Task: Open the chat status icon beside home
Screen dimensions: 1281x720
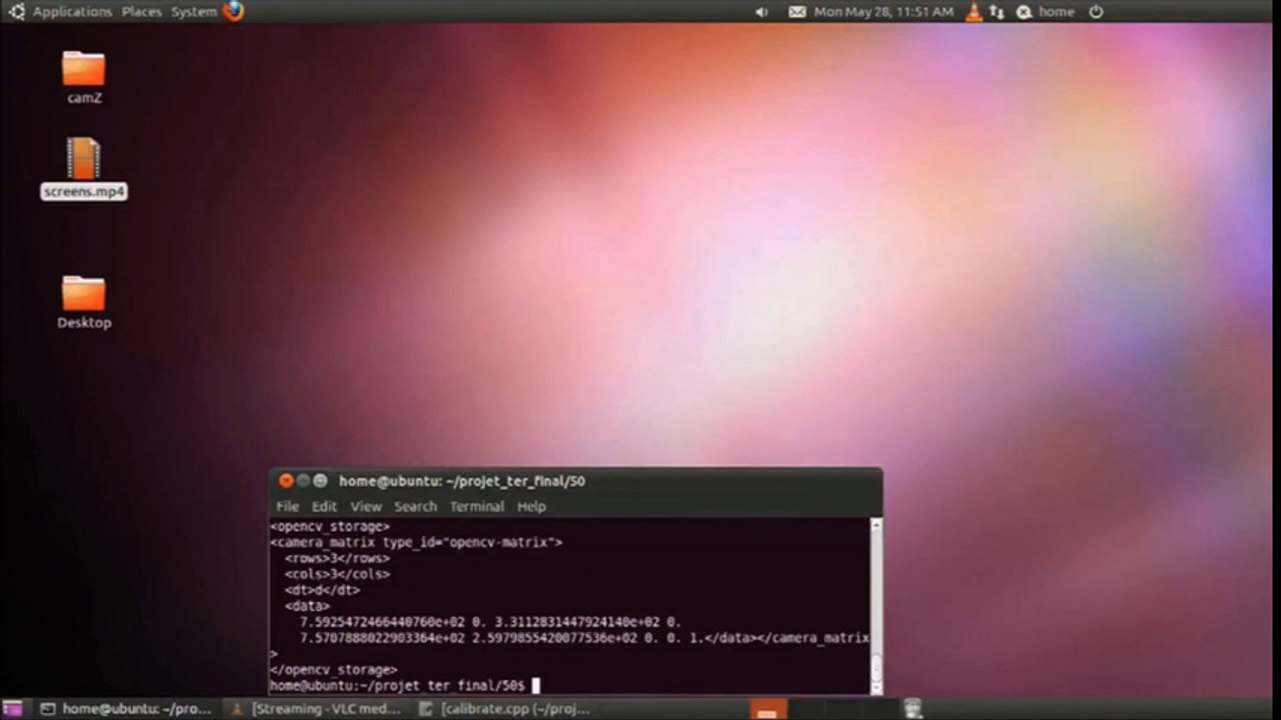Action: tap(1024, 12)
